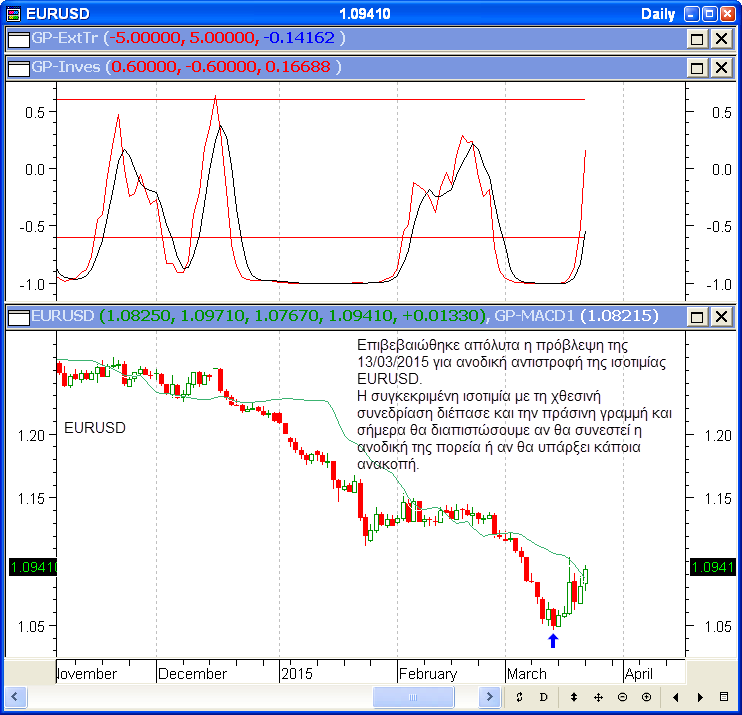The image size is (742, 715).
Task: Click the -0.14162 value in GP-ExtTr header
Action: tap(299, 38)
